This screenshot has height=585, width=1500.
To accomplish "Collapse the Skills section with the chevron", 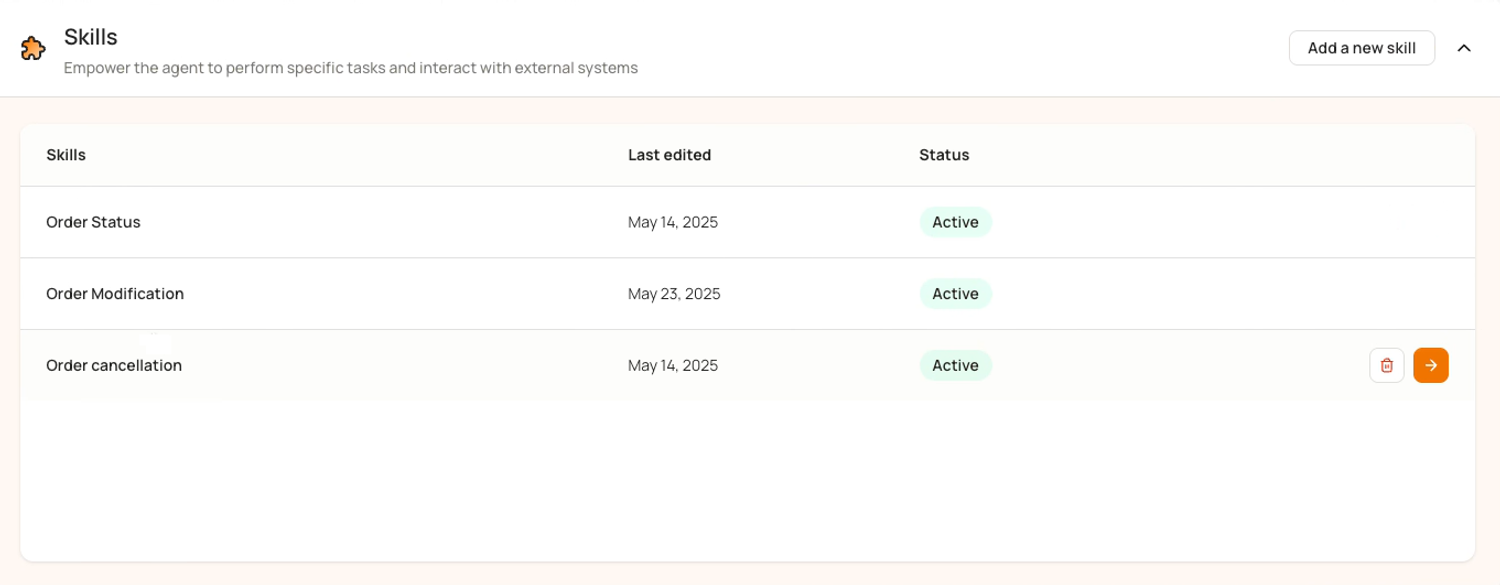I will [x=1464, y=48].
